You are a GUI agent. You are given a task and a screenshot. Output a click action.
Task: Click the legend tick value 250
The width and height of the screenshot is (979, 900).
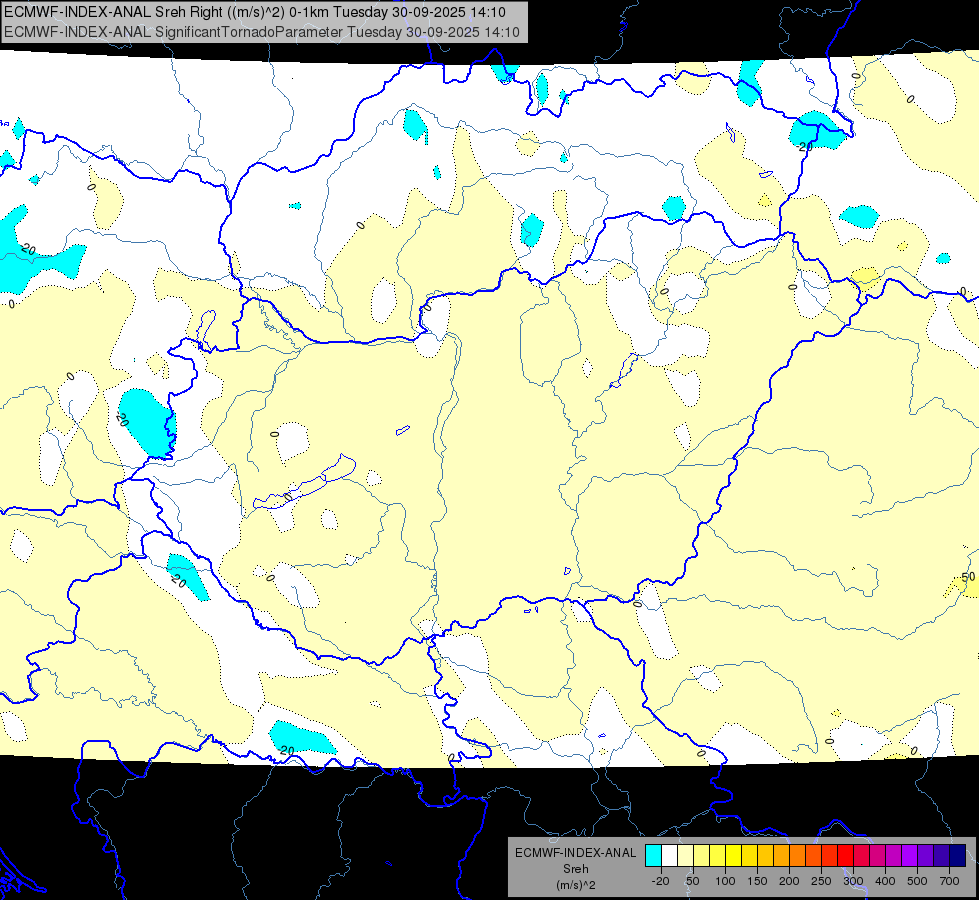[x=821, y=881]
